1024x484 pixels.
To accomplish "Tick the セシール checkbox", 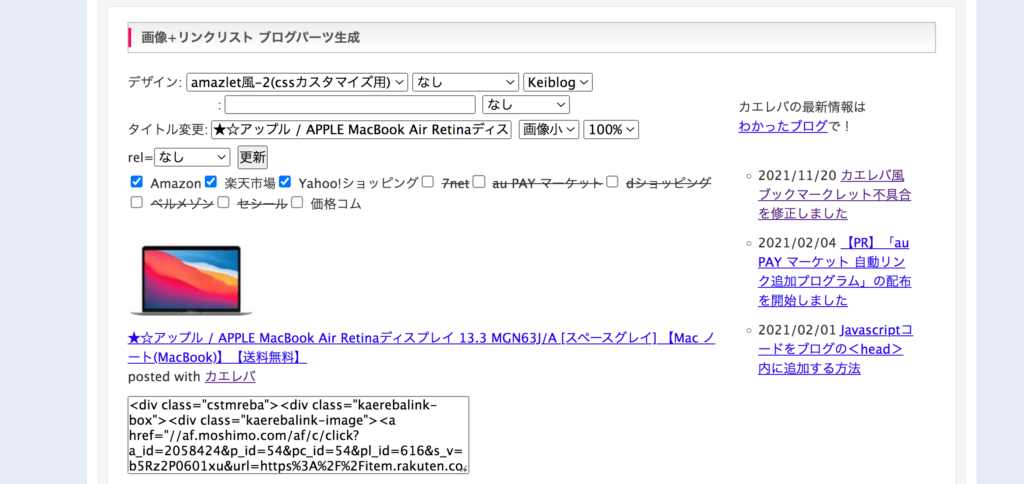I will [223, 203].
